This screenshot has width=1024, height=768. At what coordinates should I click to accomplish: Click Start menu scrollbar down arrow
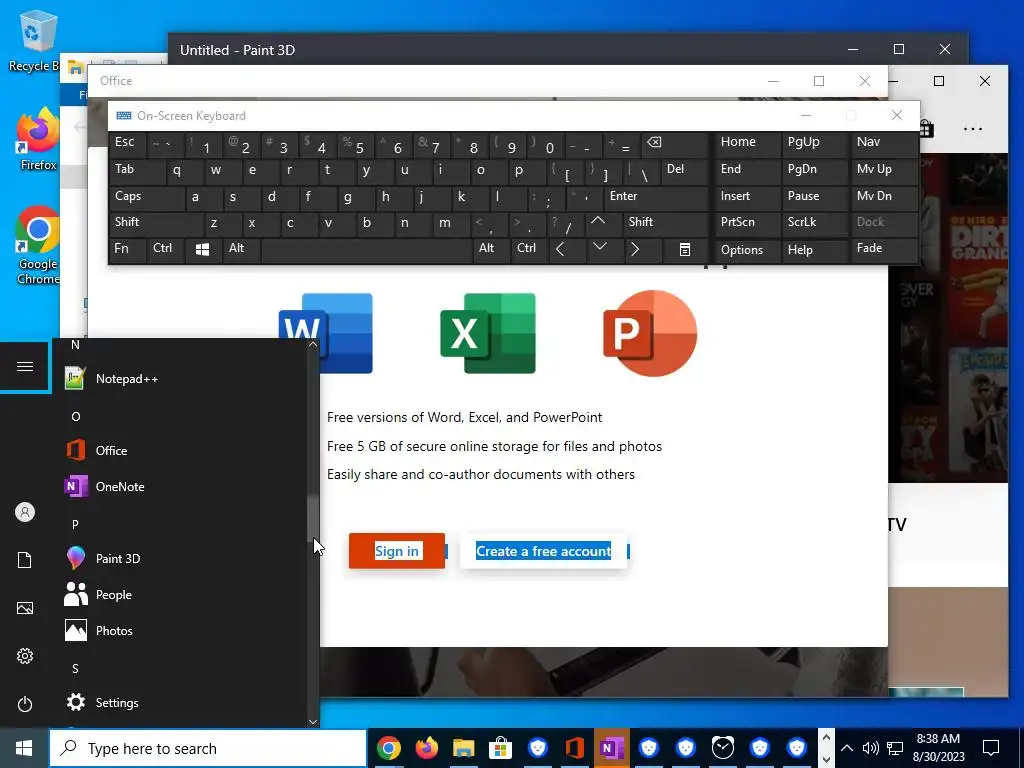point(313,722)
